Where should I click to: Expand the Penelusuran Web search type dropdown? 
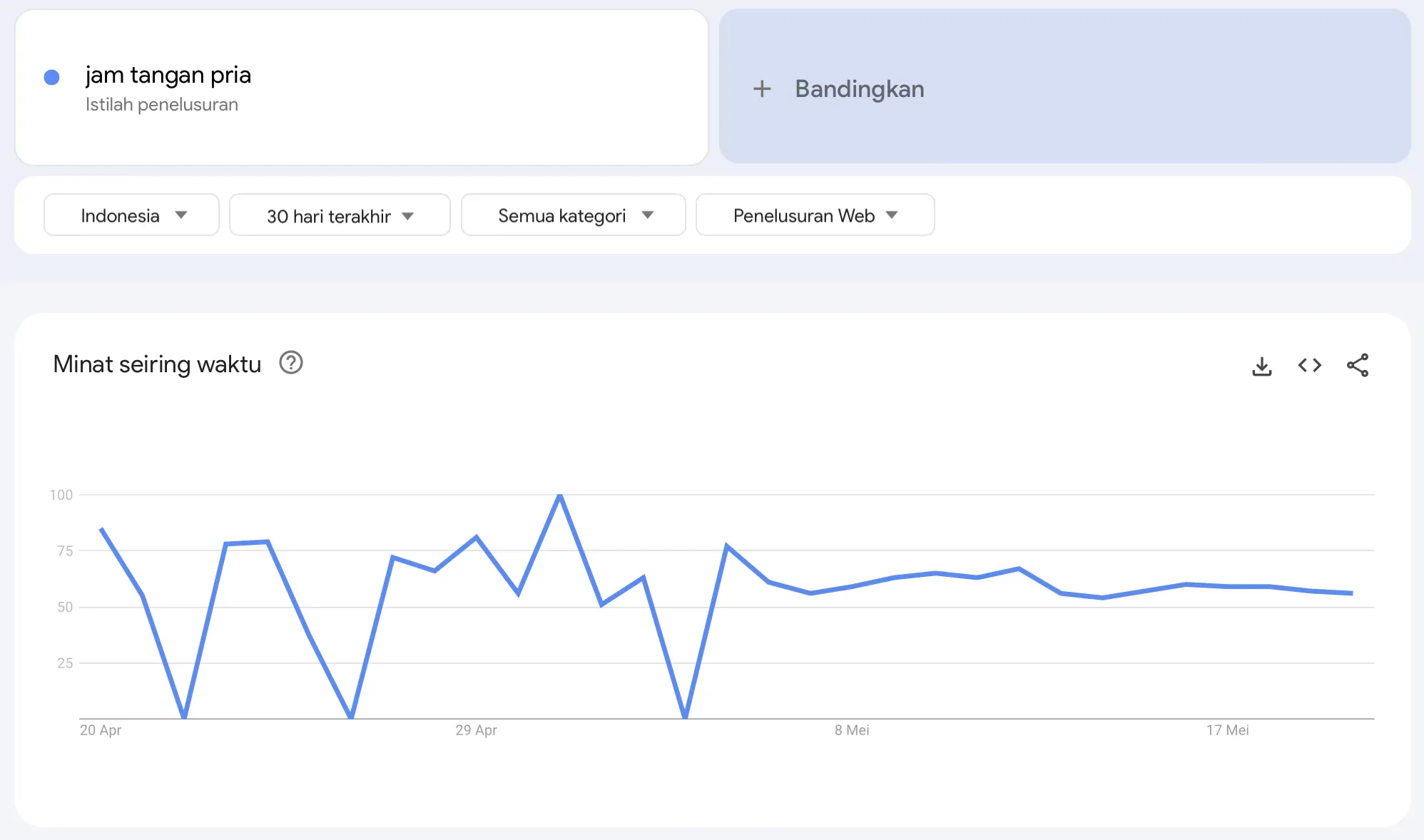tap(815, 215)
